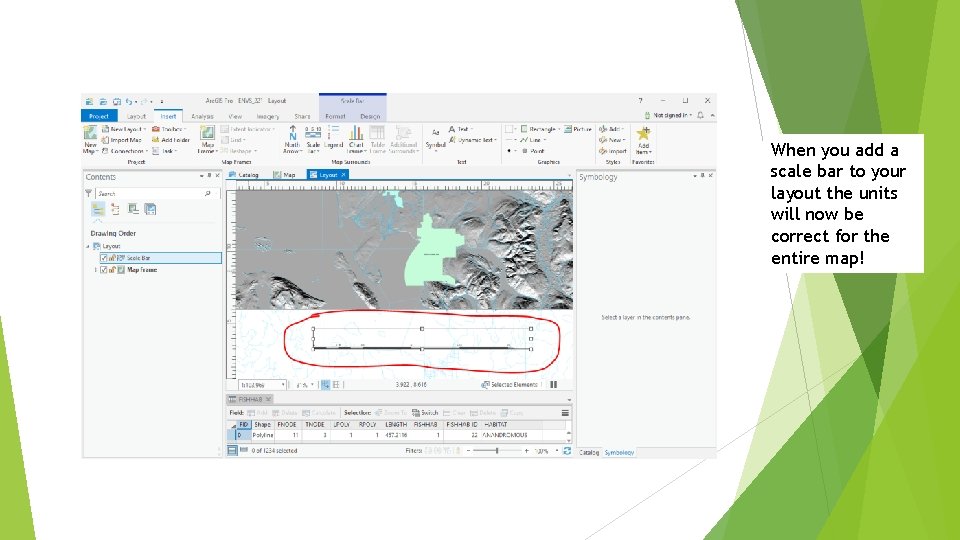Click the help question mark icon
960x540 pixels.
[x=640, y=100]
